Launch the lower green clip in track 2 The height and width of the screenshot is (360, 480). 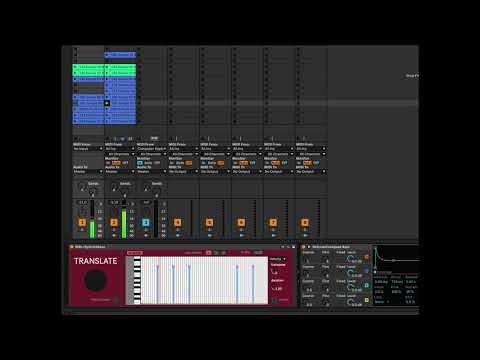[107, 73]
